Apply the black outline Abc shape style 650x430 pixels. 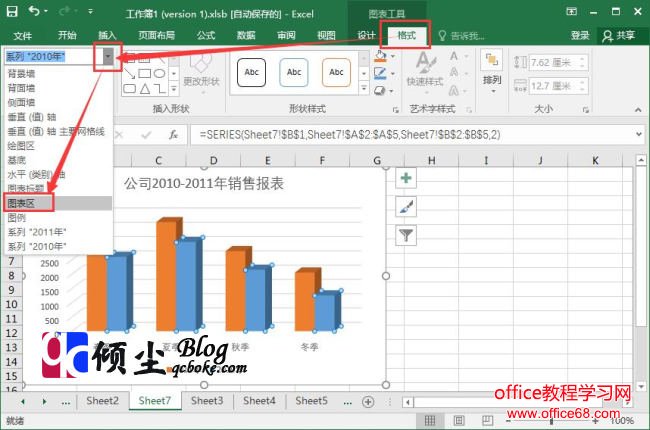pyautogui.click(x=251, y=72)
